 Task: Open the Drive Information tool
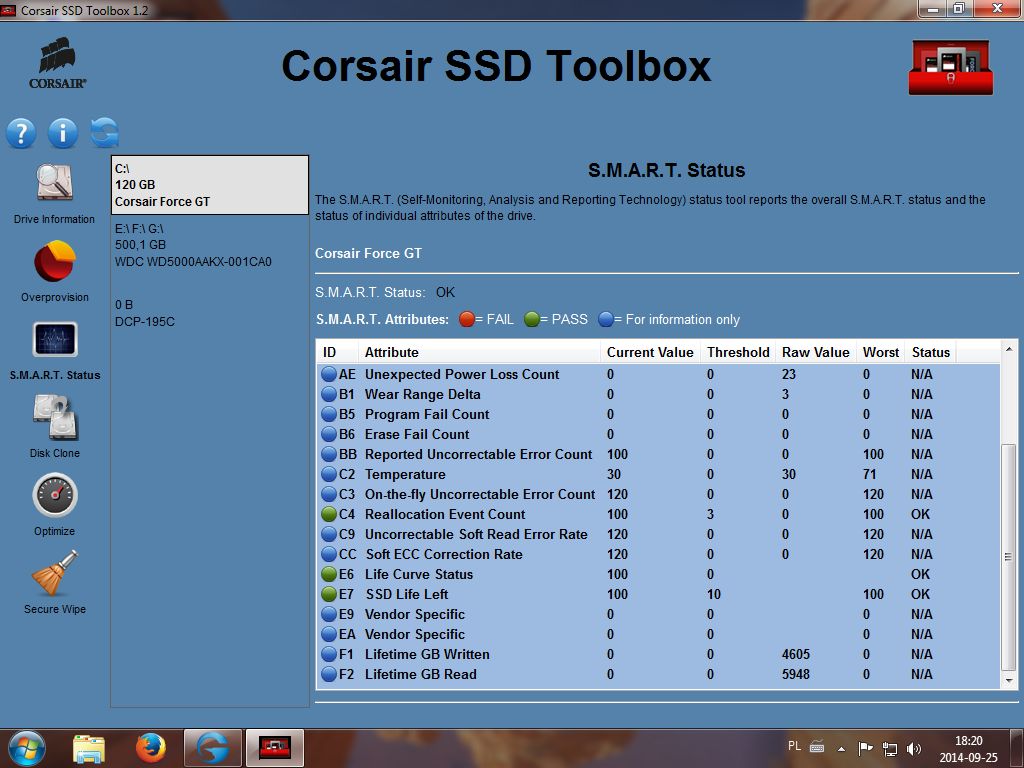pos(54,193)
